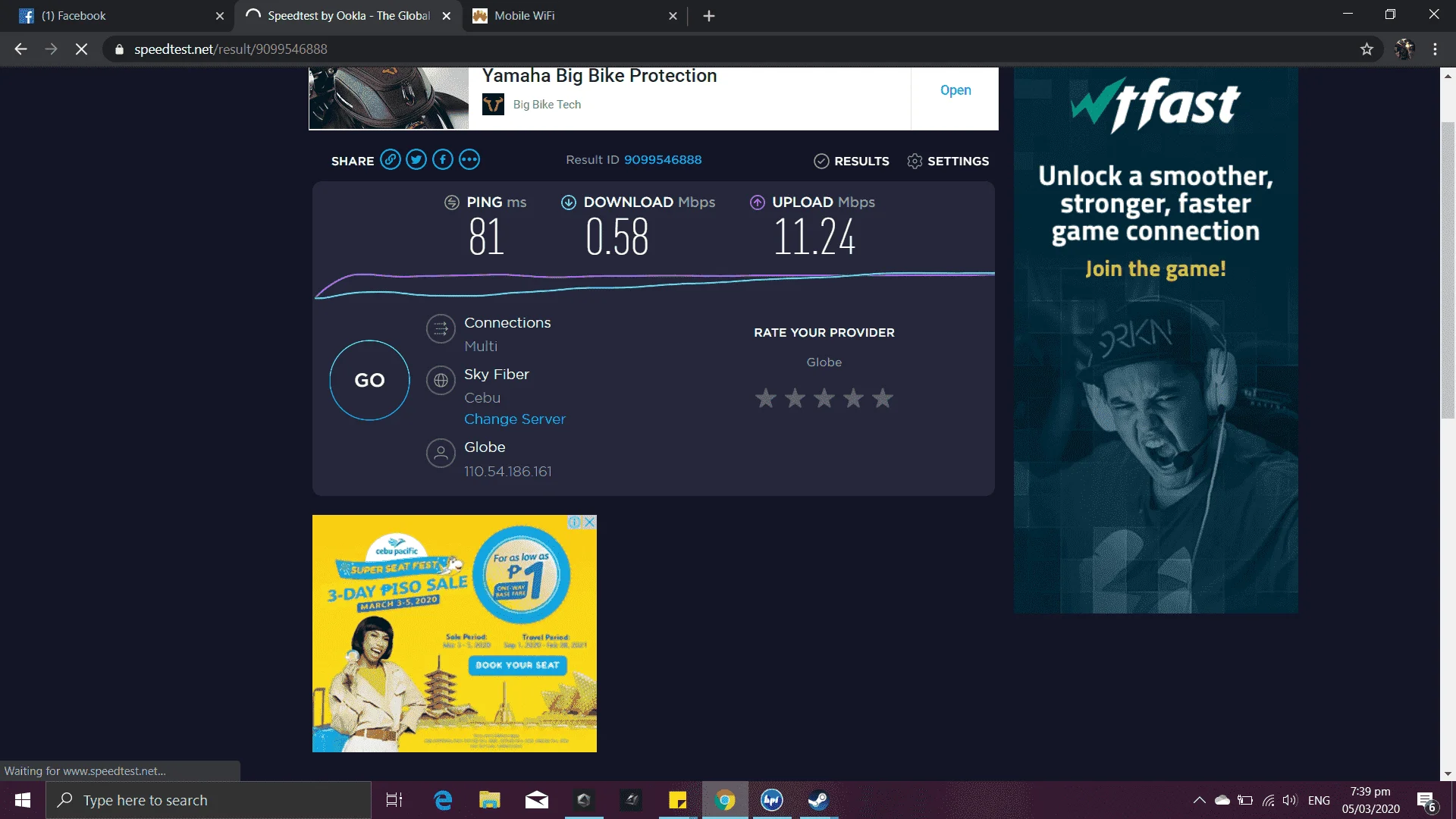Share result on Twitter
The height and width of the screenshot is (819, 1456).
click(416, 159)
